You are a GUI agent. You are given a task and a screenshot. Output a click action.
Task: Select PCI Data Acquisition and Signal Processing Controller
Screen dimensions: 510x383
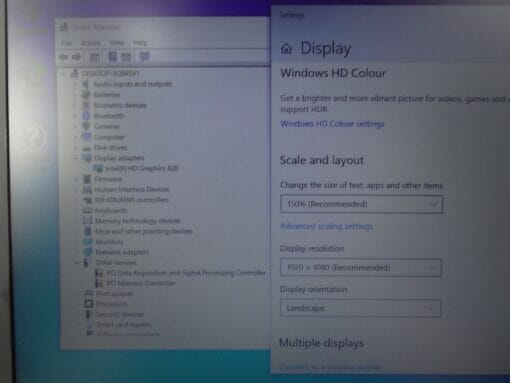[186, 273]
